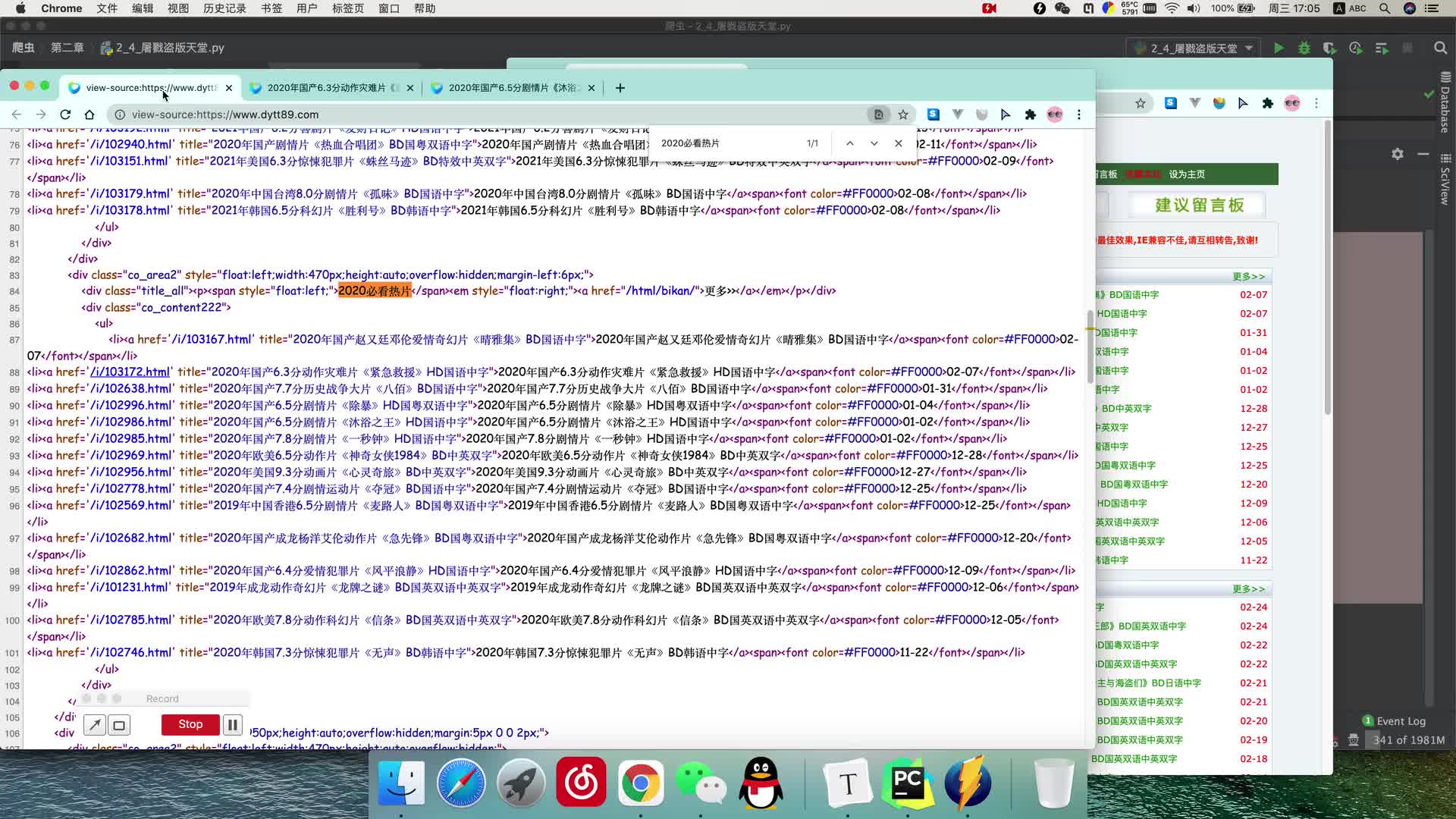The width and height of the screenshot is (1456, 819).
Task: View site info for the view-source URL
Action: [119, 115]
